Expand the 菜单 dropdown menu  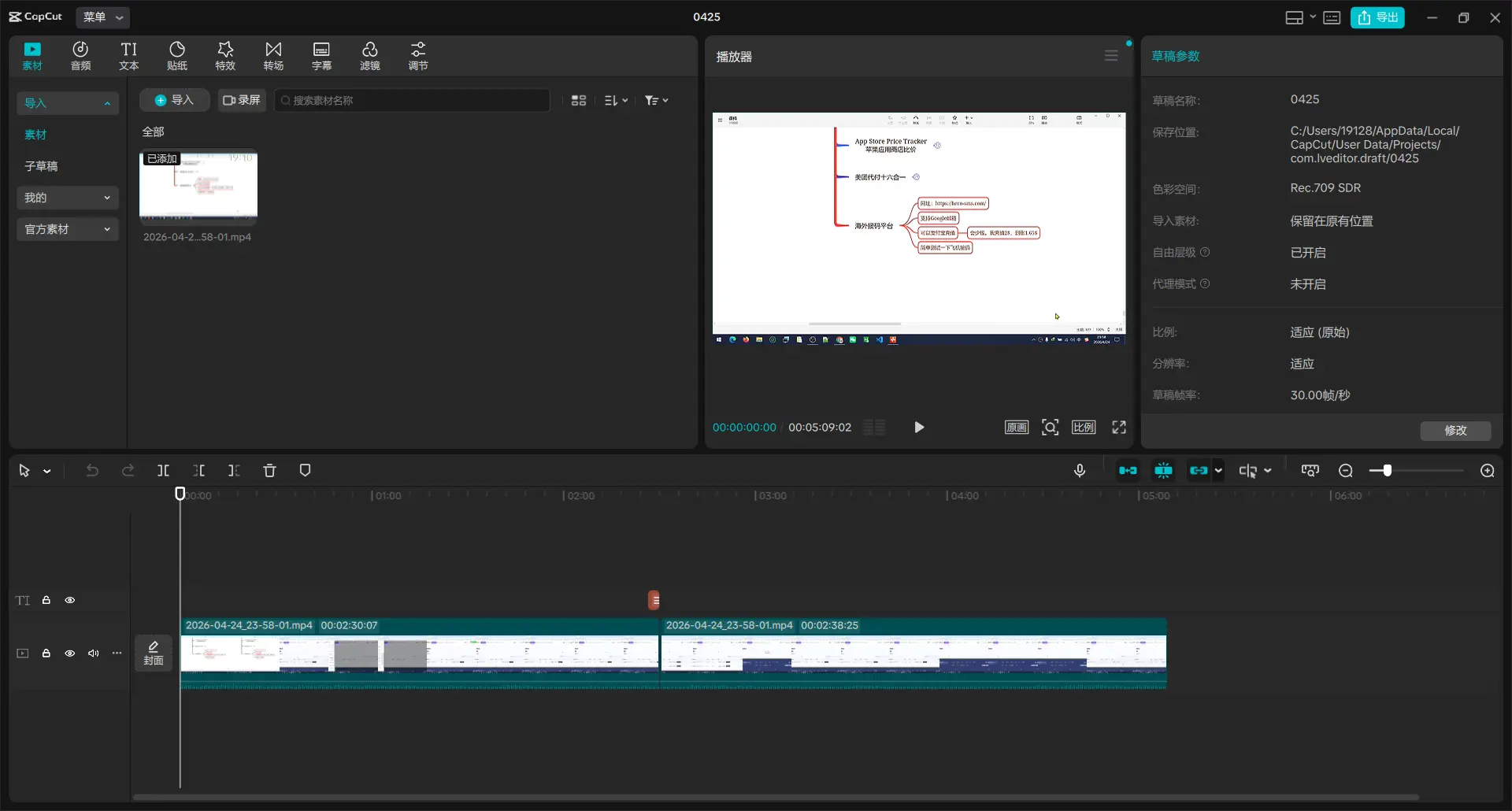103,17
